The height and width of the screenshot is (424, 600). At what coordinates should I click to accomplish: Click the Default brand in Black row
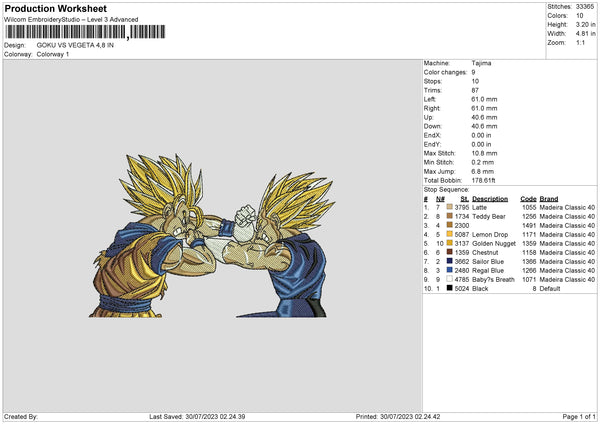point(549,289)
